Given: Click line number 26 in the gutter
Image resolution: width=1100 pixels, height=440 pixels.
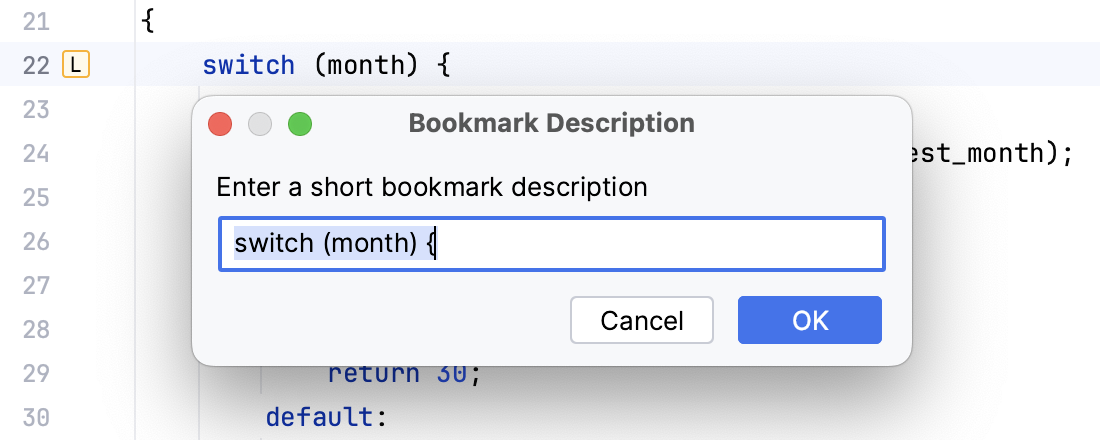Looking at the screenshot, I should coord(35,242).
